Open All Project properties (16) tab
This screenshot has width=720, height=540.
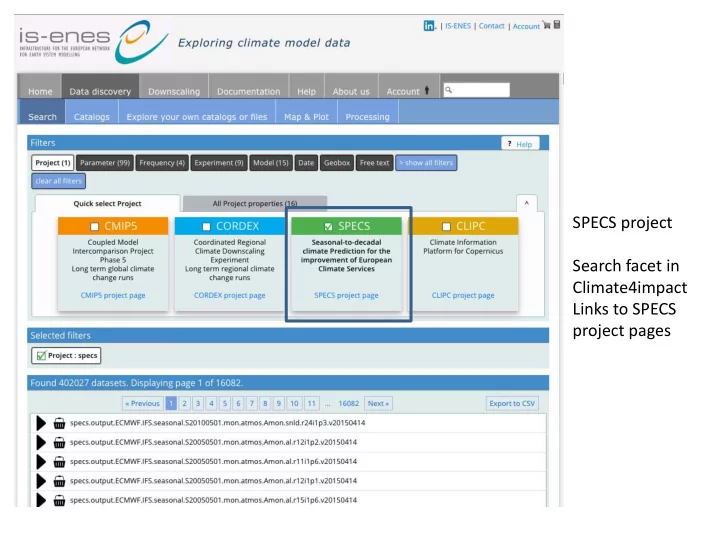click(x=255, y=203)
